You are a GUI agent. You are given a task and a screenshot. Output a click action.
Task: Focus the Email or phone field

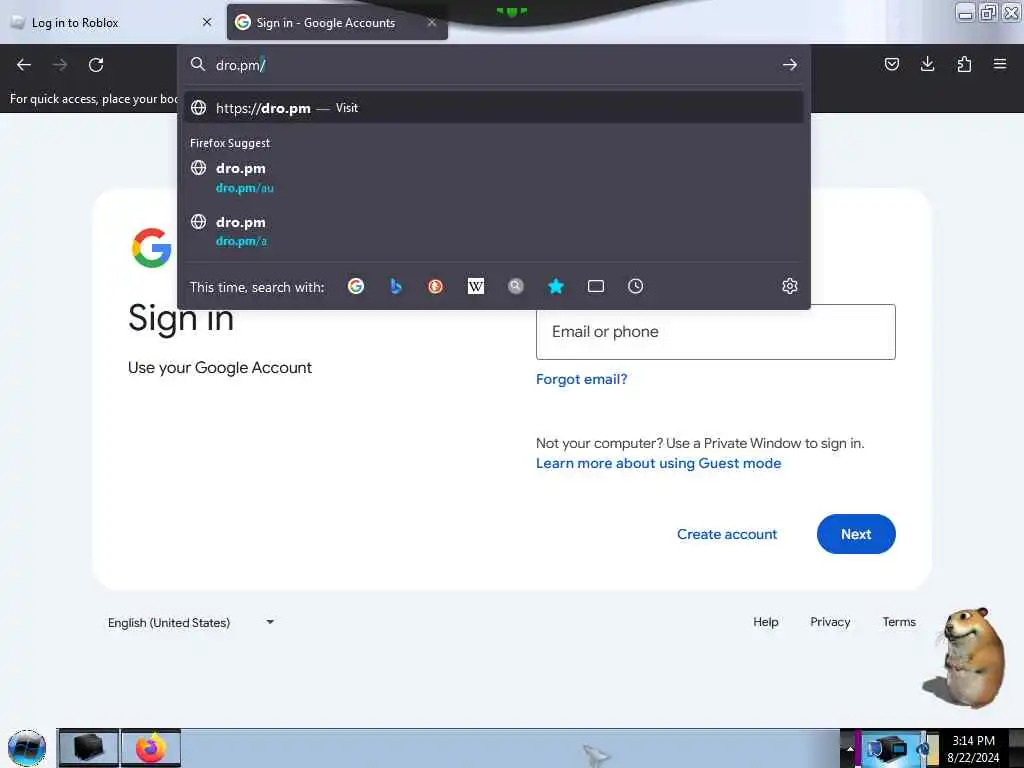(x=715, y=332)
